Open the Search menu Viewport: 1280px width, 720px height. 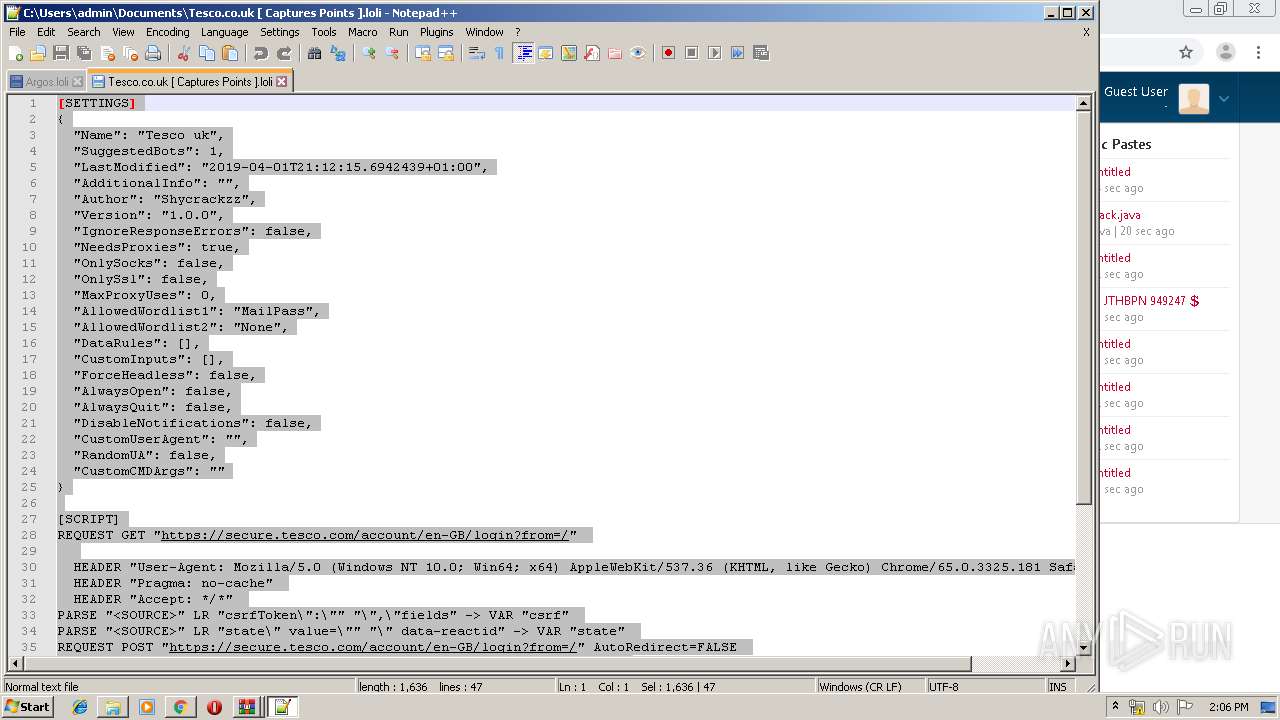coord(84,32)
